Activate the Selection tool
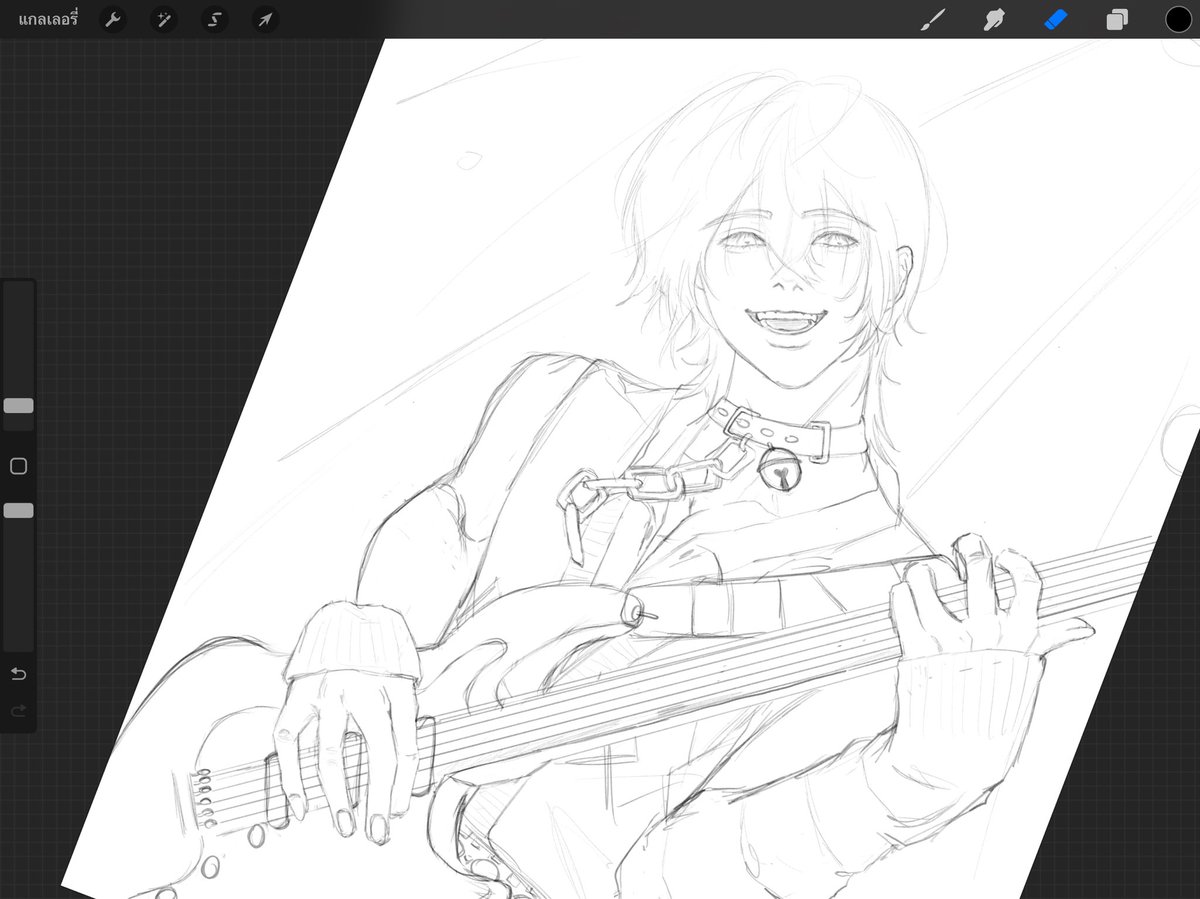 click(x=213, y=19)
